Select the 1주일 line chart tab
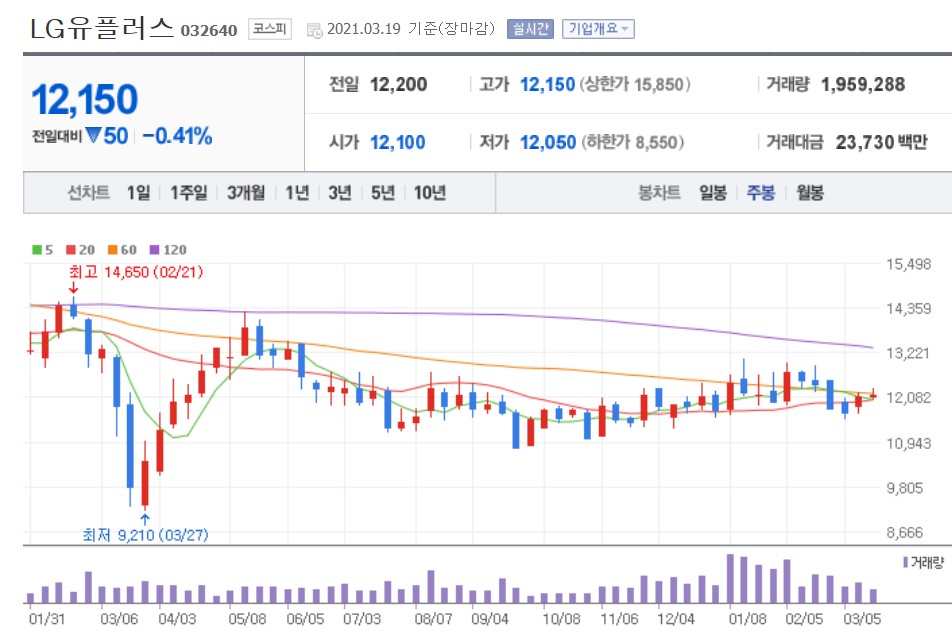Image resolution: width=952 pixels, height=643 pixels. 188,193
